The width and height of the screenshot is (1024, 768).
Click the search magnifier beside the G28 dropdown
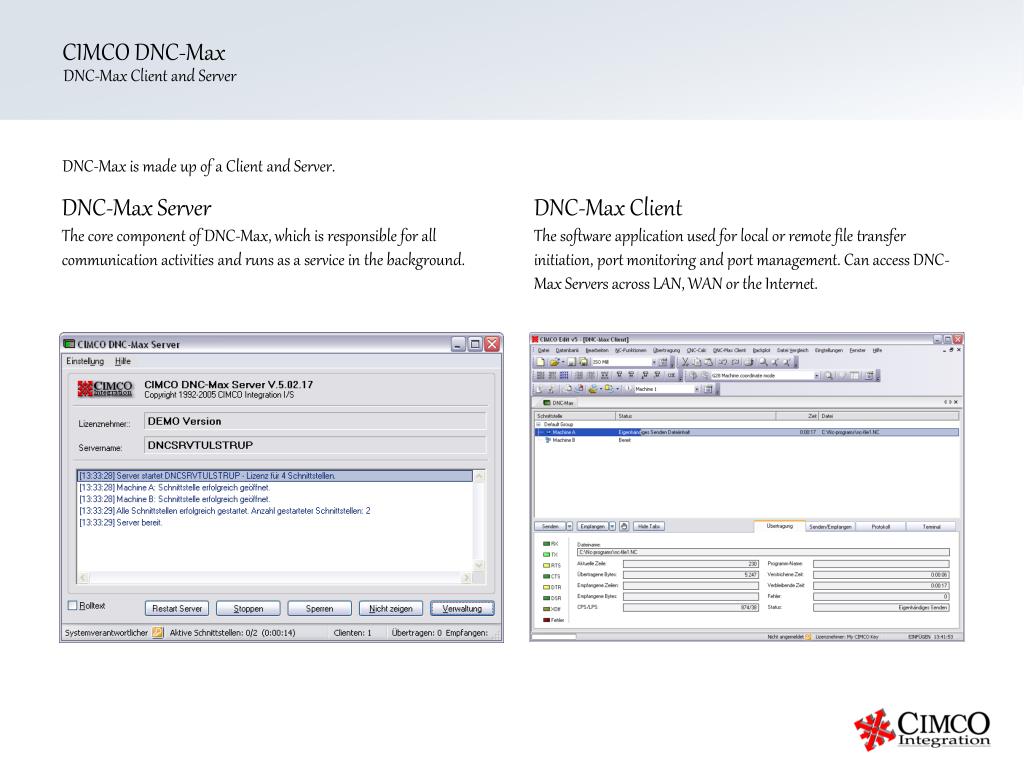(x=828, y=376)
